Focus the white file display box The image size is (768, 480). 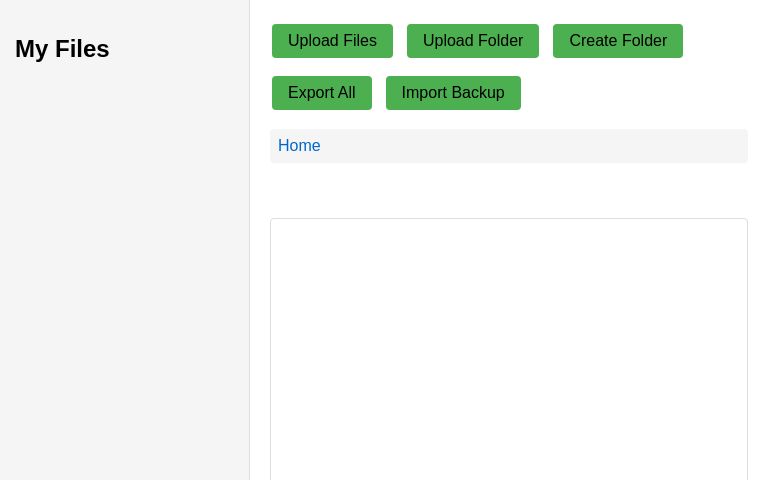508,350
